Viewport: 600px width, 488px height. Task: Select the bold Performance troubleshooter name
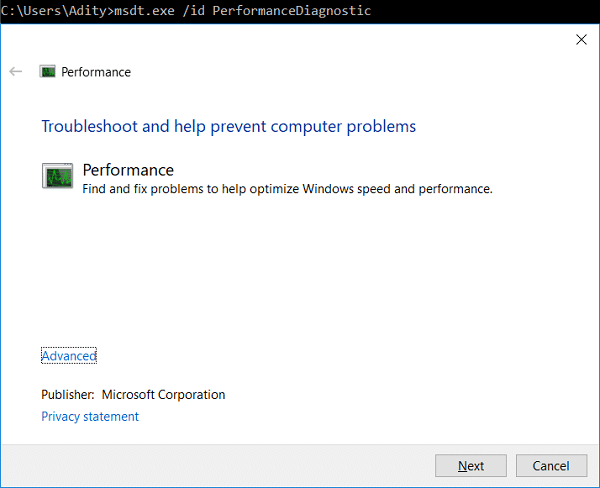coord(128,170)
